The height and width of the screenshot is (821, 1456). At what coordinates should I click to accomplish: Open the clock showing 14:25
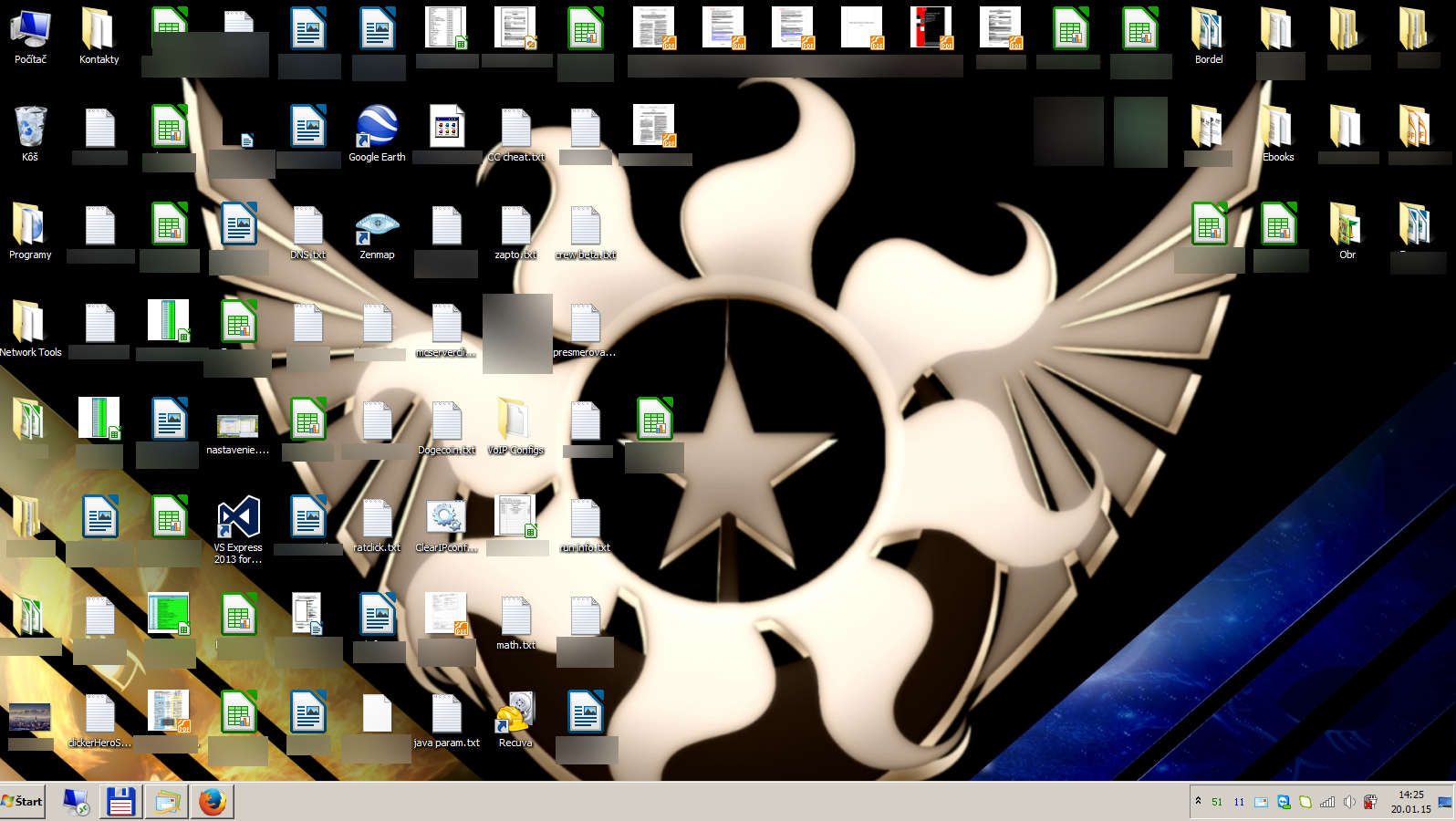pos(1410,802)
